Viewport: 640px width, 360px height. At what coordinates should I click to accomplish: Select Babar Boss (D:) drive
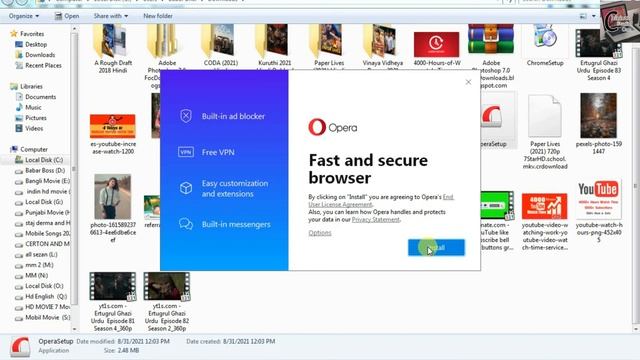point(40,170)
